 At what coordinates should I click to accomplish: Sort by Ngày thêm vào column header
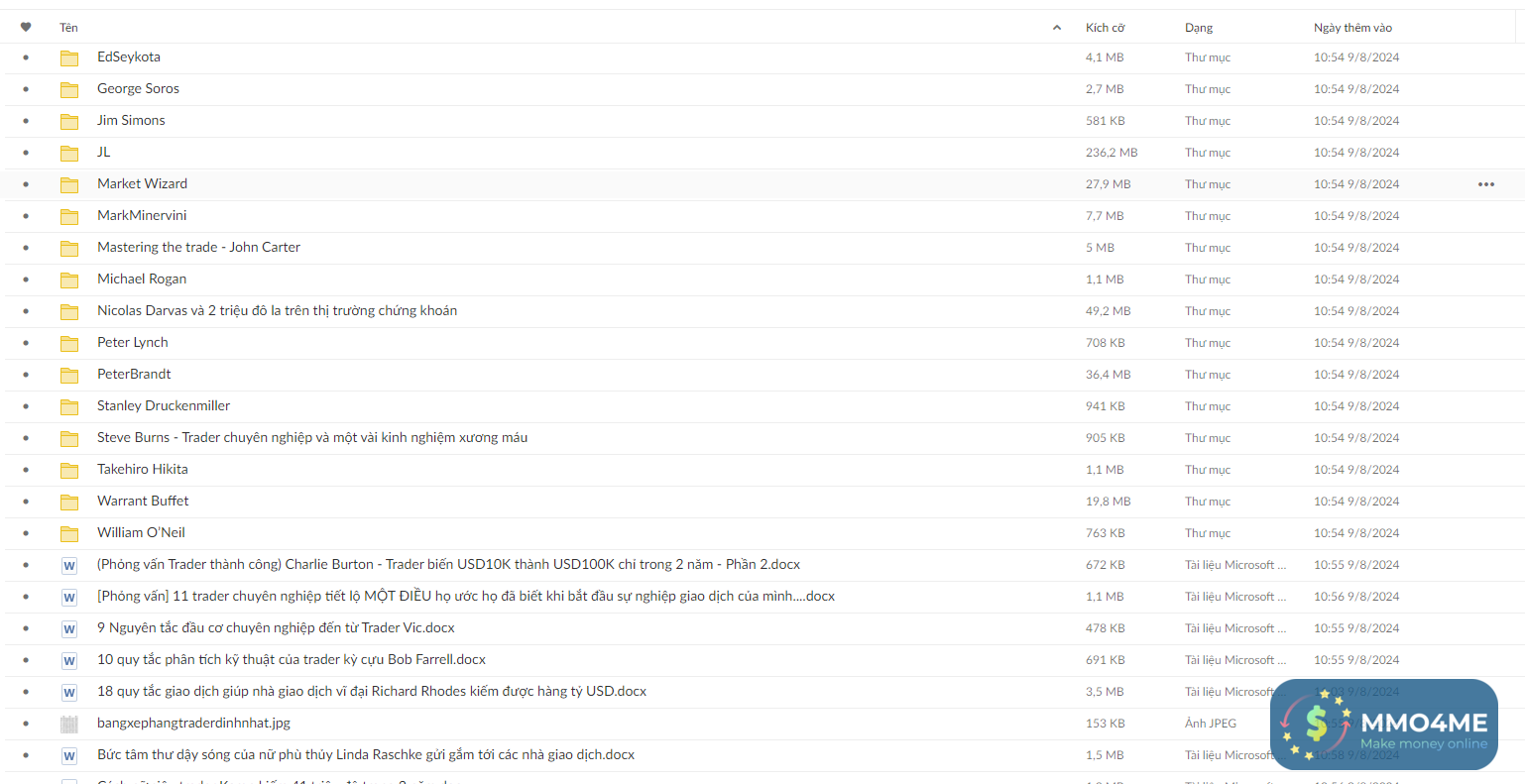[x=1352, y=28]
